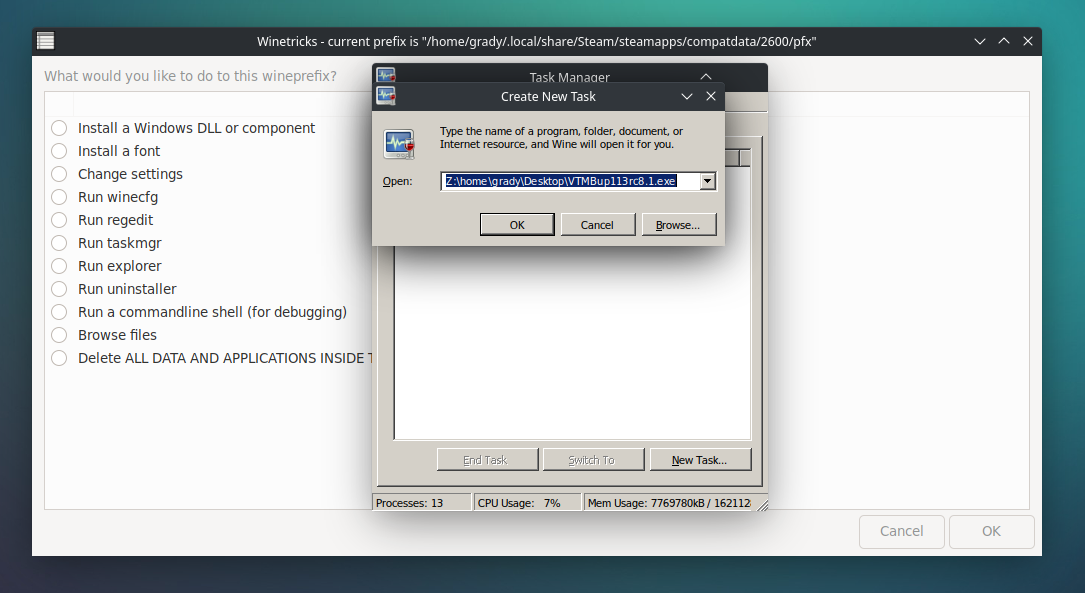Screen dimensions: 1085x593
Task: Click the Task Manager resize grip
Action: click(763, 506)
